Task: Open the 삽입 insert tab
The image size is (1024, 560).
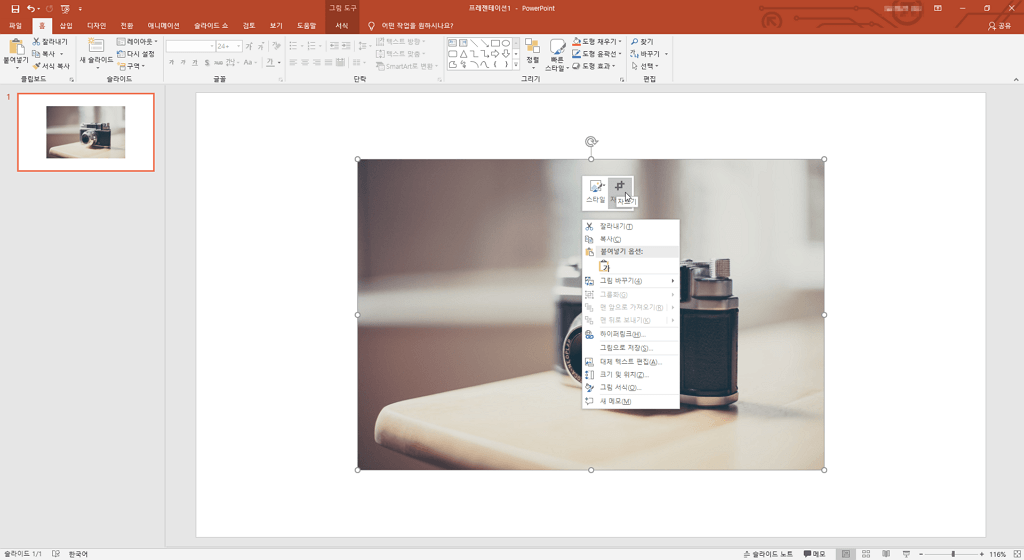Action: 66,25
